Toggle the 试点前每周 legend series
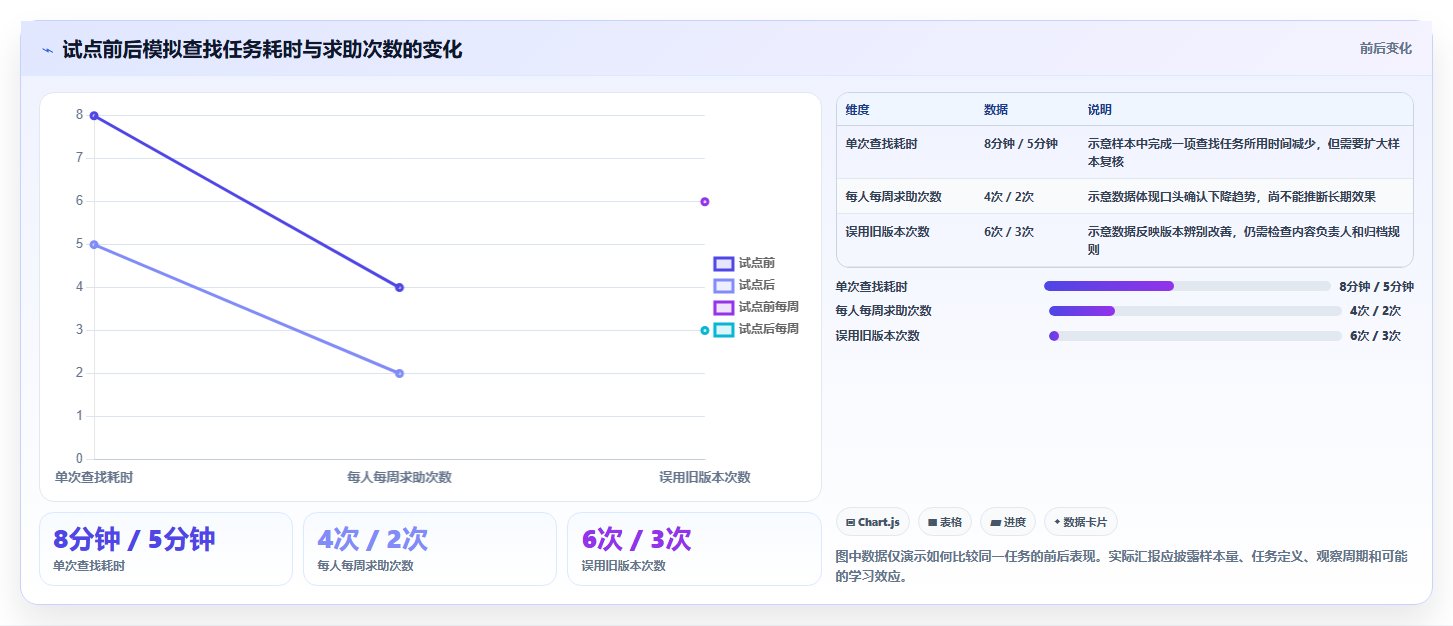Viewport: 1453px width, 626px height. click(x=756, y=307)
